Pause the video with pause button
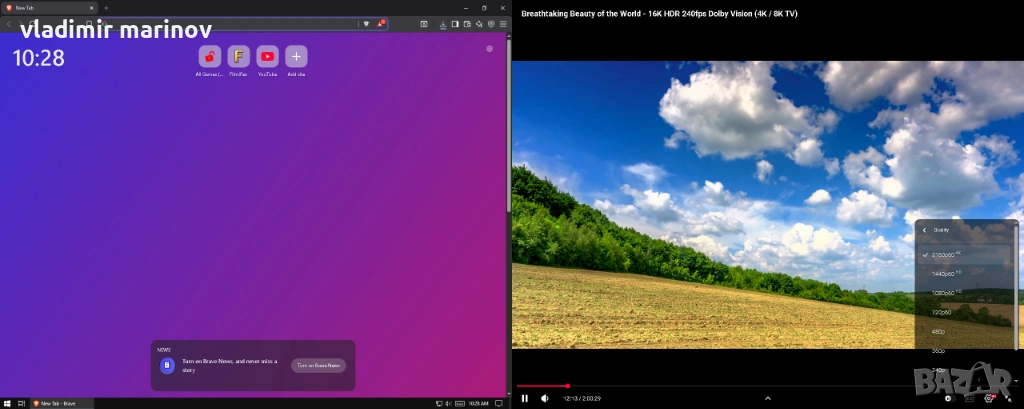1024x409 pixels. [x=525, y=399]
